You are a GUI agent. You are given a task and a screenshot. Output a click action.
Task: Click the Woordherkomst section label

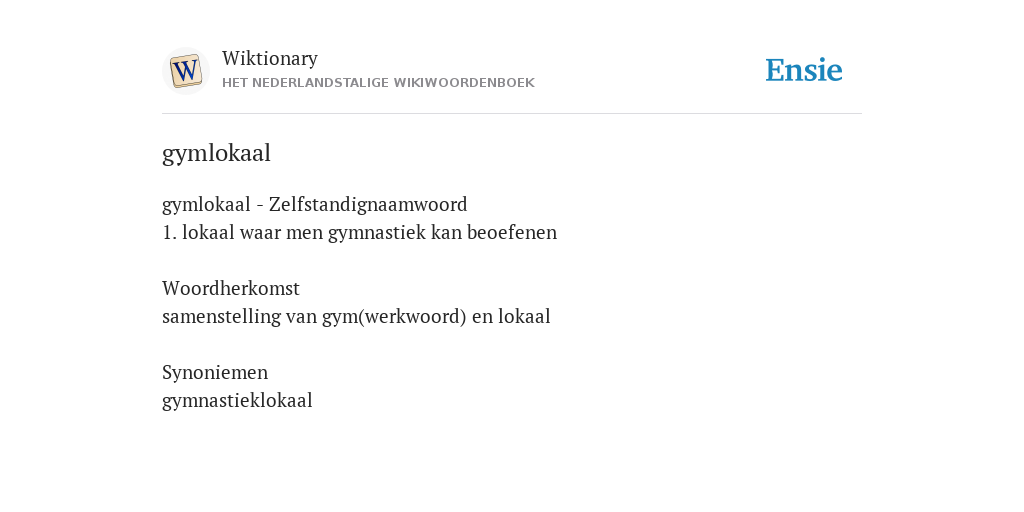point(231,288)
